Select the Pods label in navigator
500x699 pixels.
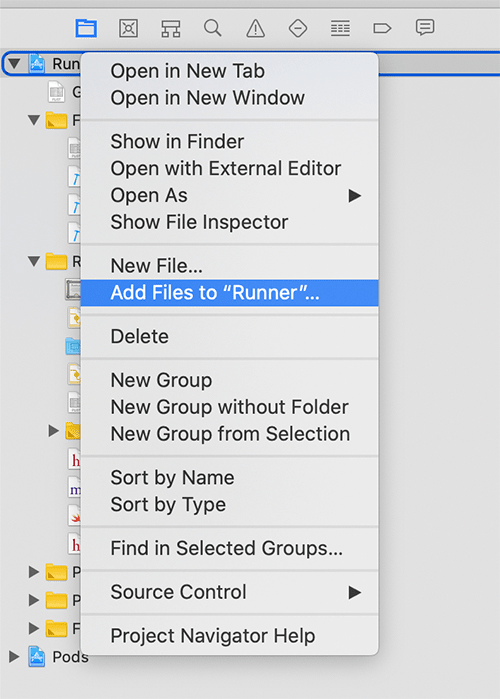point(70,657)
